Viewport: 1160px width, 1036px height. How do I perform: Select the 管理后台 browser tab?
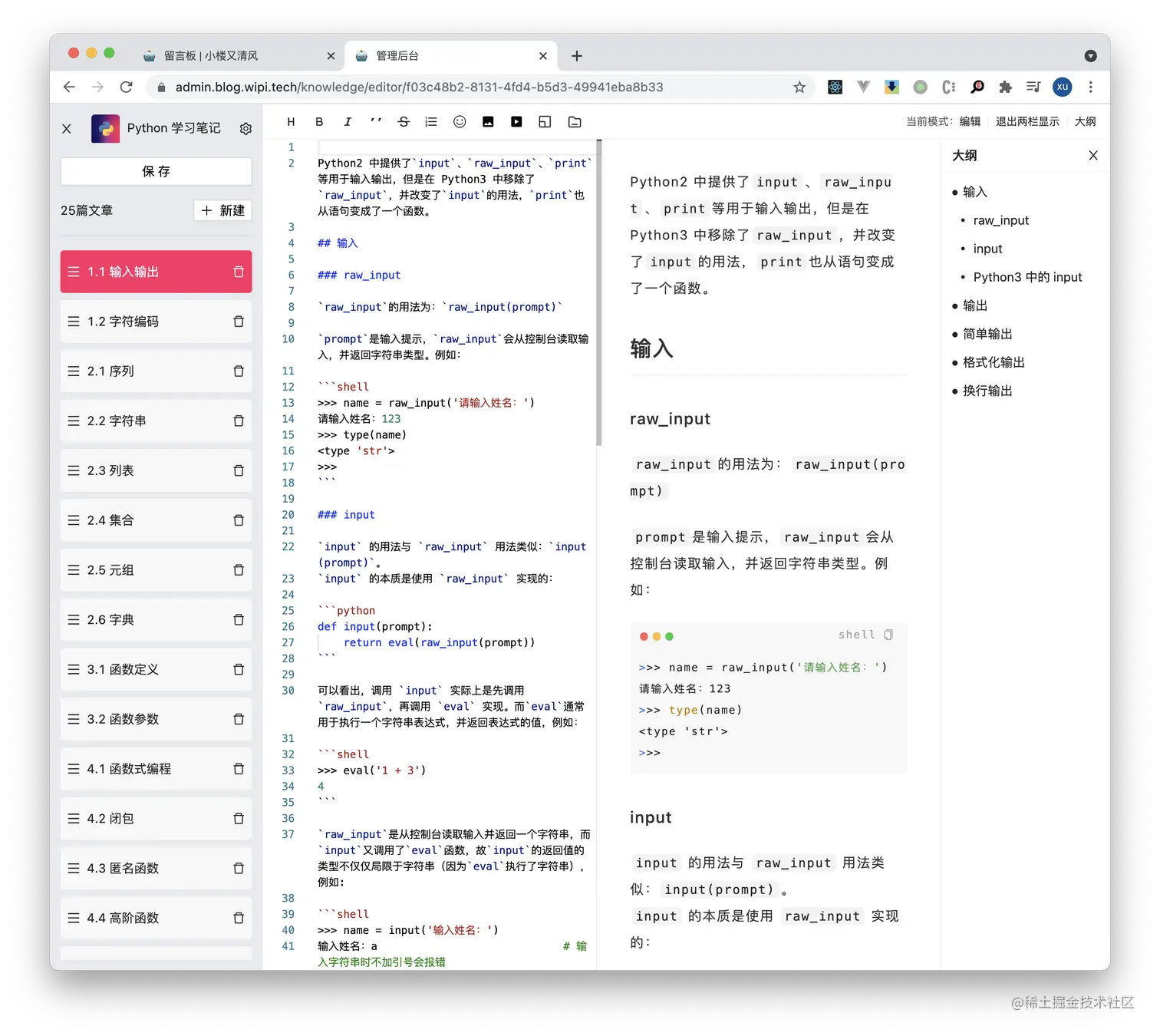[451, 55]
